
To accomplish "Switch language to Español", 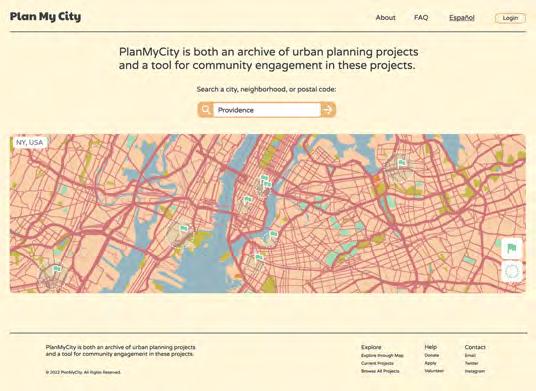I will (461, 18).
